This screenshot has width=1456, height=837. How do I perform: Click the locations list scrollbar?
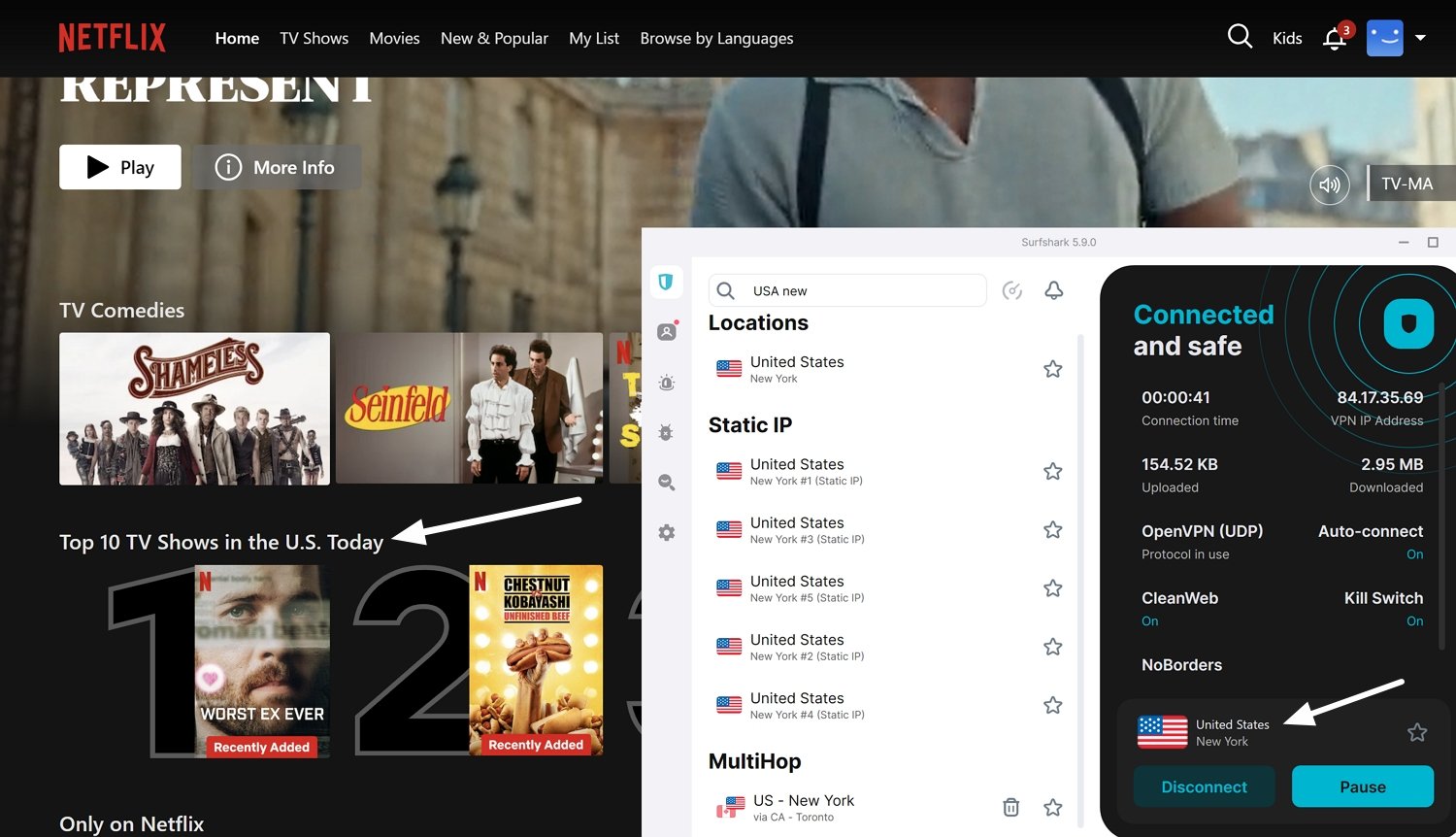click(x=1080, y=583)
